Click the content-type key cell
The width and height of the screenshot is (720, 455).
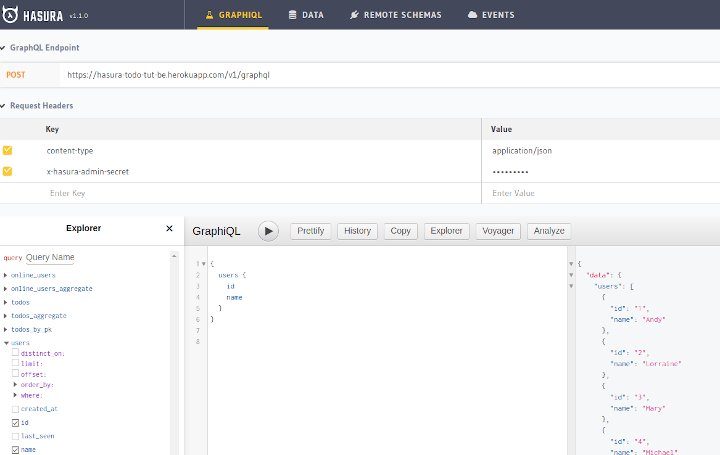pyautogui.click(x=70, y=151)
